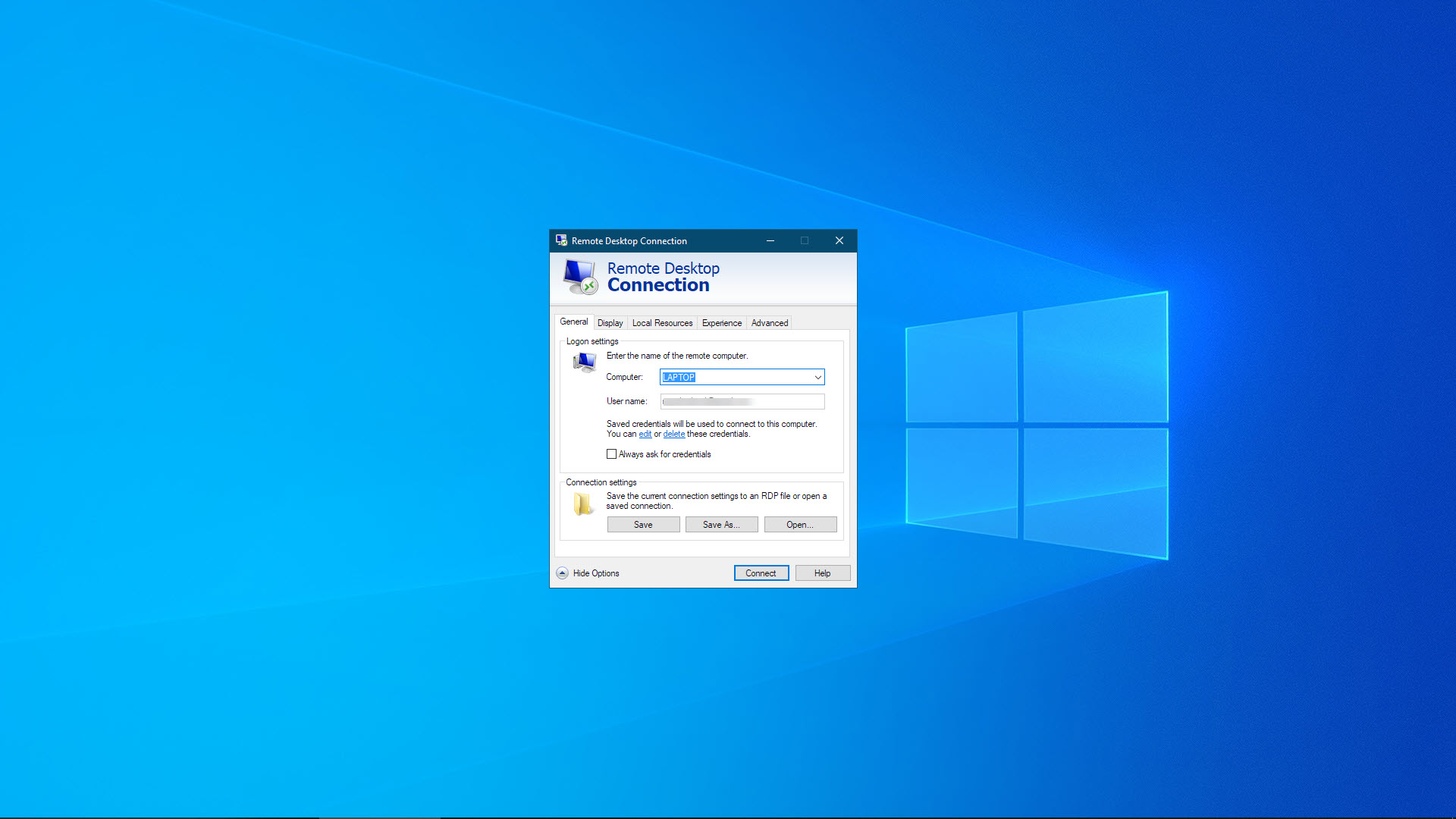Click the Computer name input field
The height and width of the screenshot is (819, 1456).
coord(742,377)
